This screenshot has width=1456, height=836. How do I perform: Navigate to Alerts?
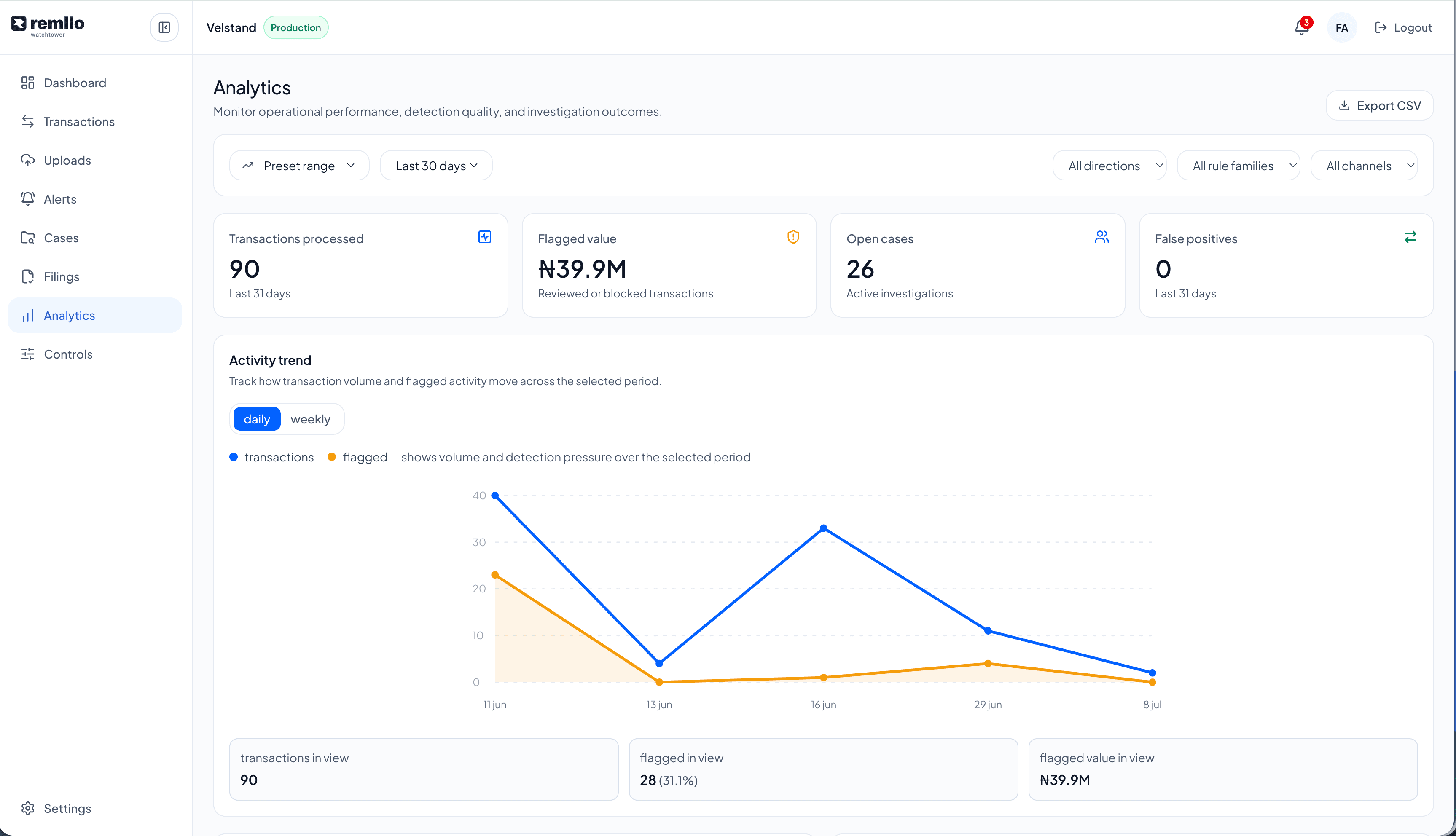(95, 198)
